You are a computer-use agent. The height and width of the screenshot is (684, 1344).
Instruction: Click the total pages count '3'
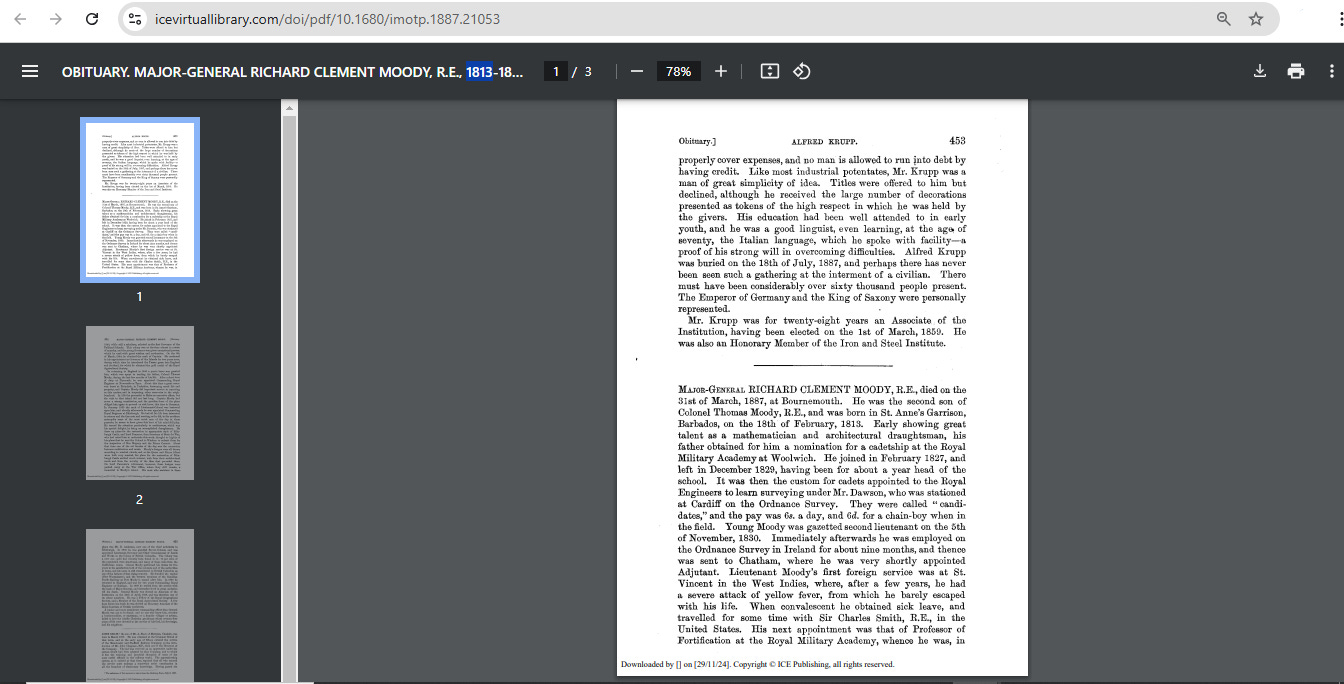tap(588, 72)
